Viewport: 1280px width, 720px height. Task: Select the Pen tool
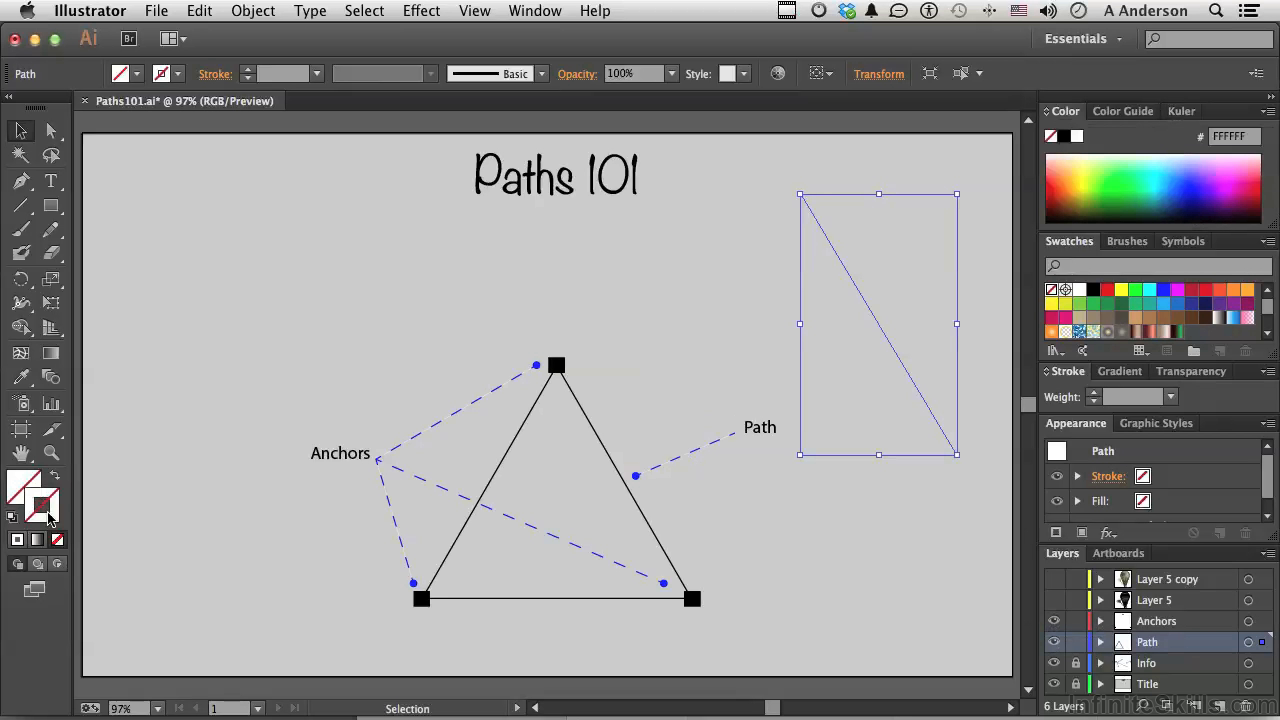tap(21, 181)
